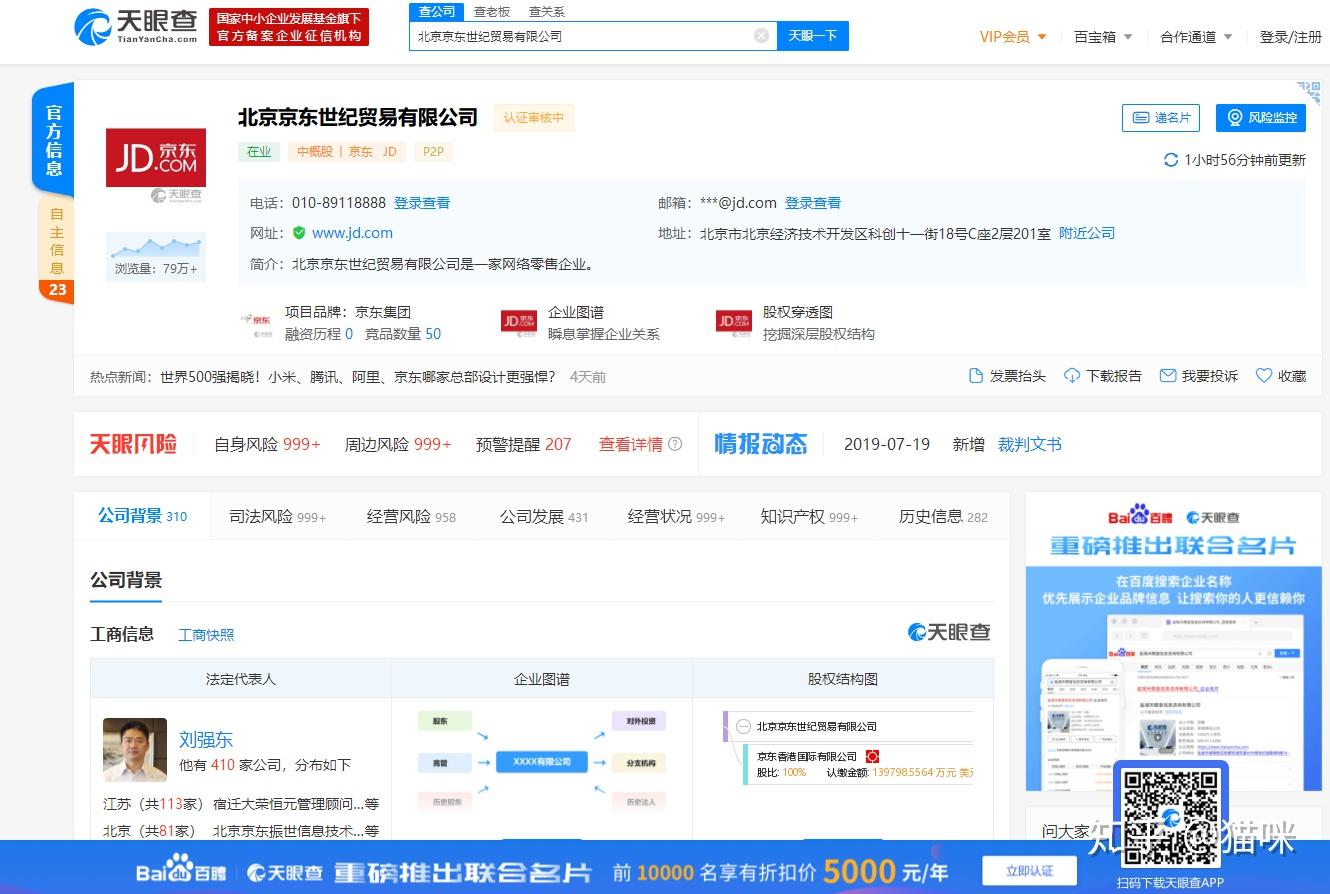Click the JD logo next to 股权穿透图
The height and width of the screenshot is (894, 1330).
734,322
